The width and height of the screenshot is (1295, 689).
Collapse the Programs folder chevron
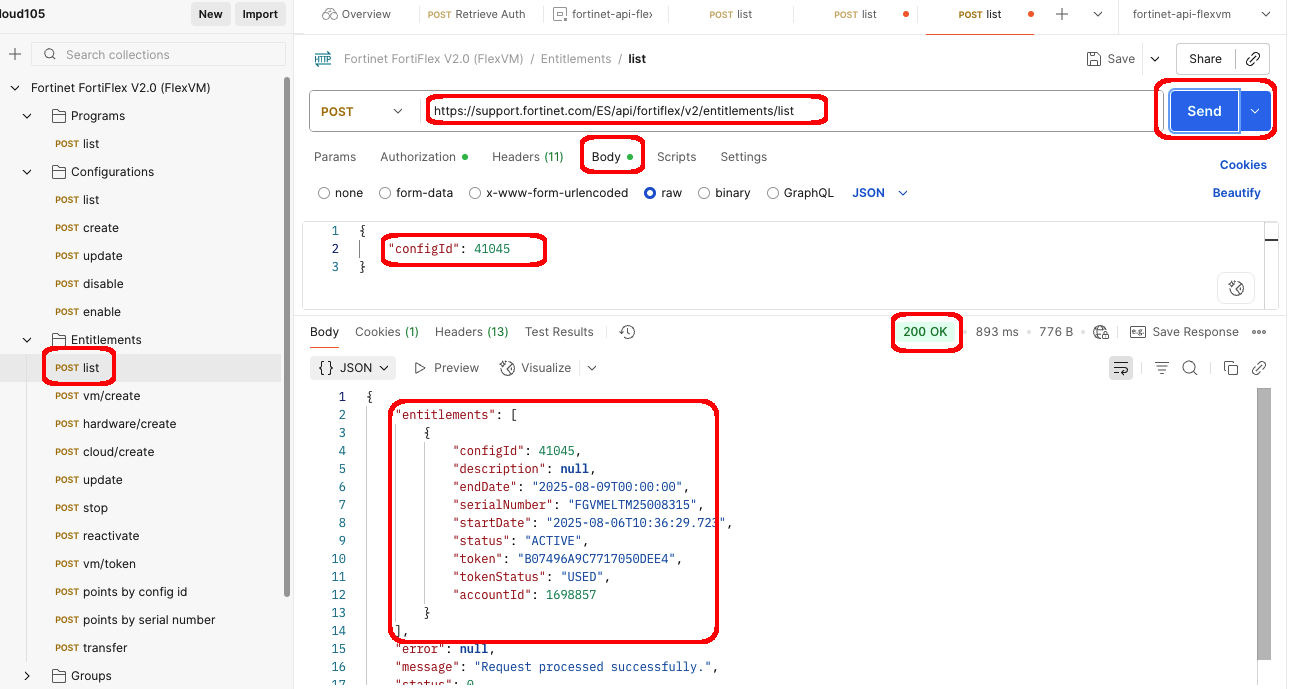click(x=27, y=116)
